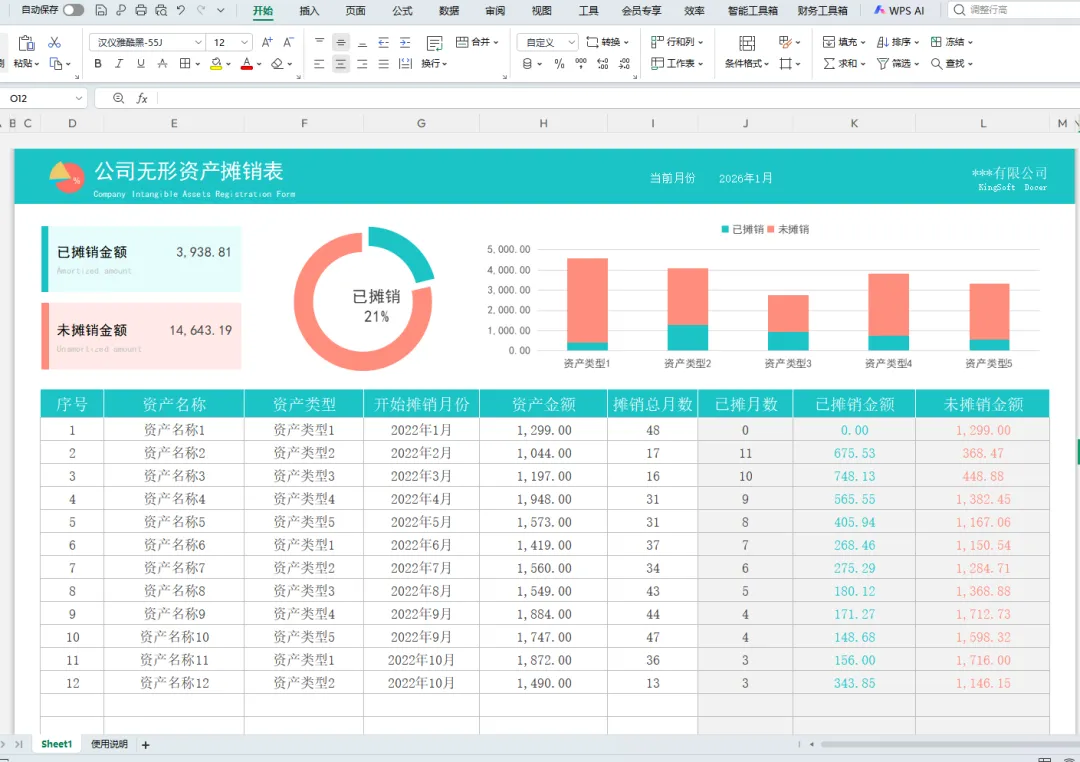This screenshot has width=1080, height=762.
Task: Align text to the left
Action: (319, 63)
